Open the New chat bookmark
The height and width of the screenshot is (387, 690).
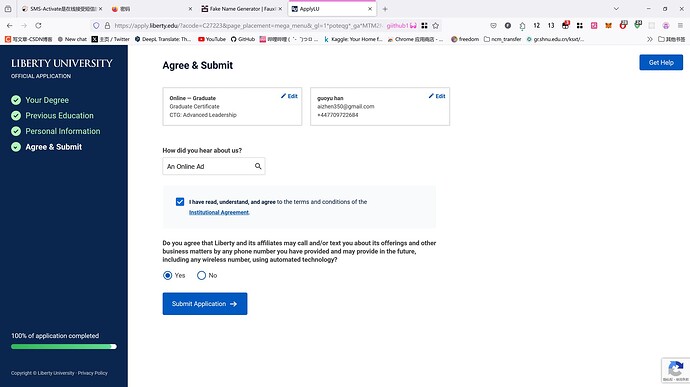tap(72, 39)
